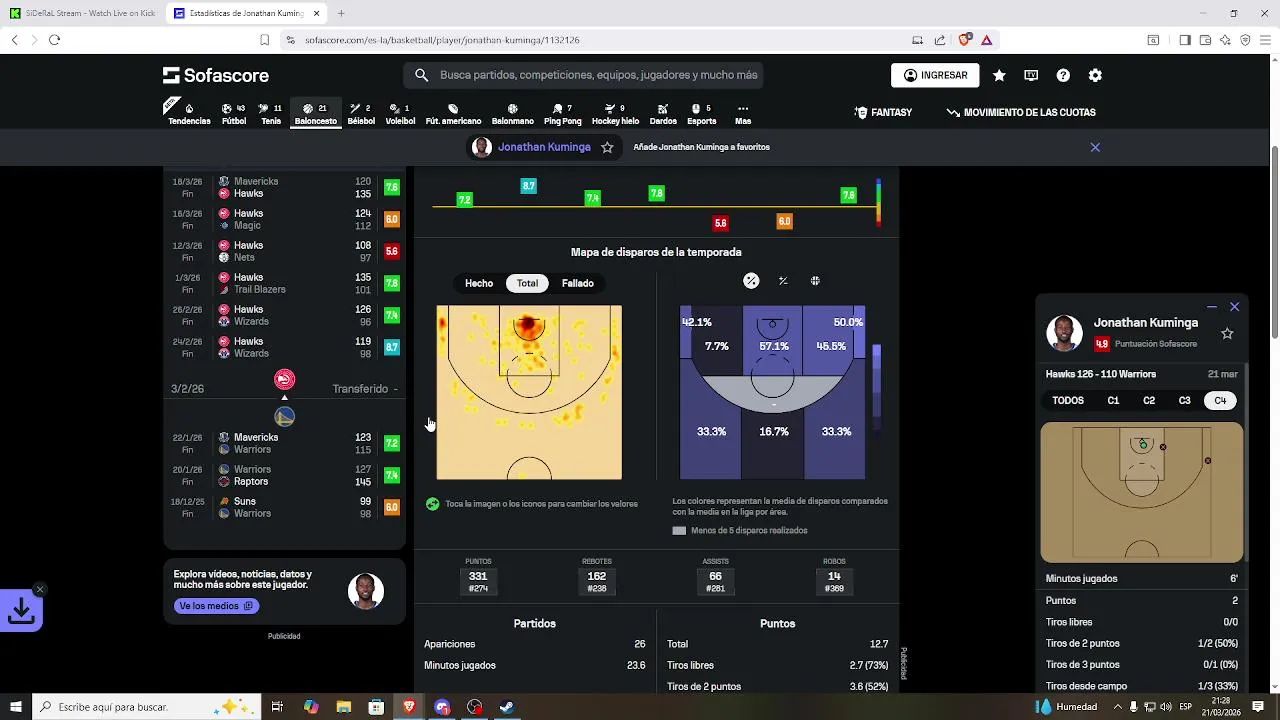Open the TV schedule icon in header
Screen dimensions: 1280x720
(x=1031, y=75)
